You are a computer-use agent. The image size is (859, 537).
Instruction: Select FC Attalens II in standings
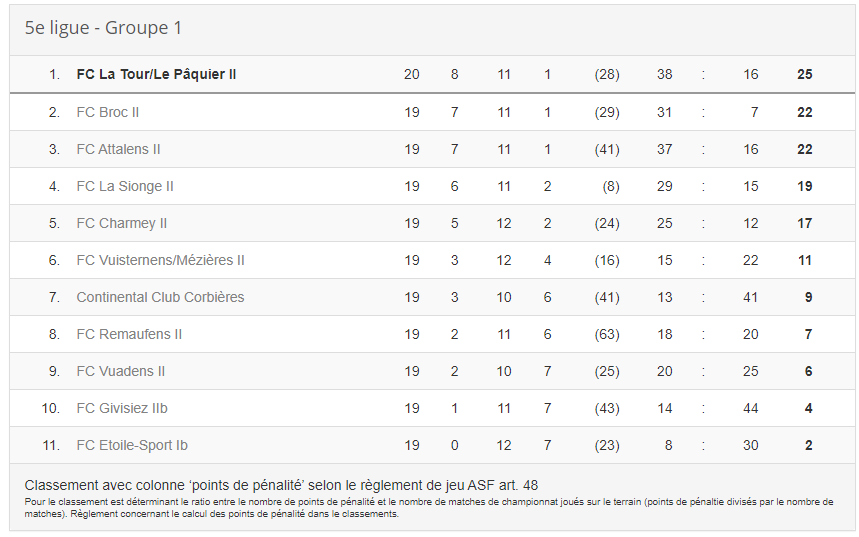[x=118, y=149]
